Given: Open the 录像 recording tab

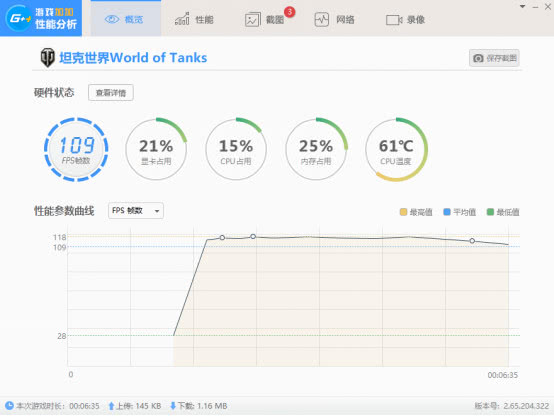Looking at the screenshot, I should [x=406, y=19].
